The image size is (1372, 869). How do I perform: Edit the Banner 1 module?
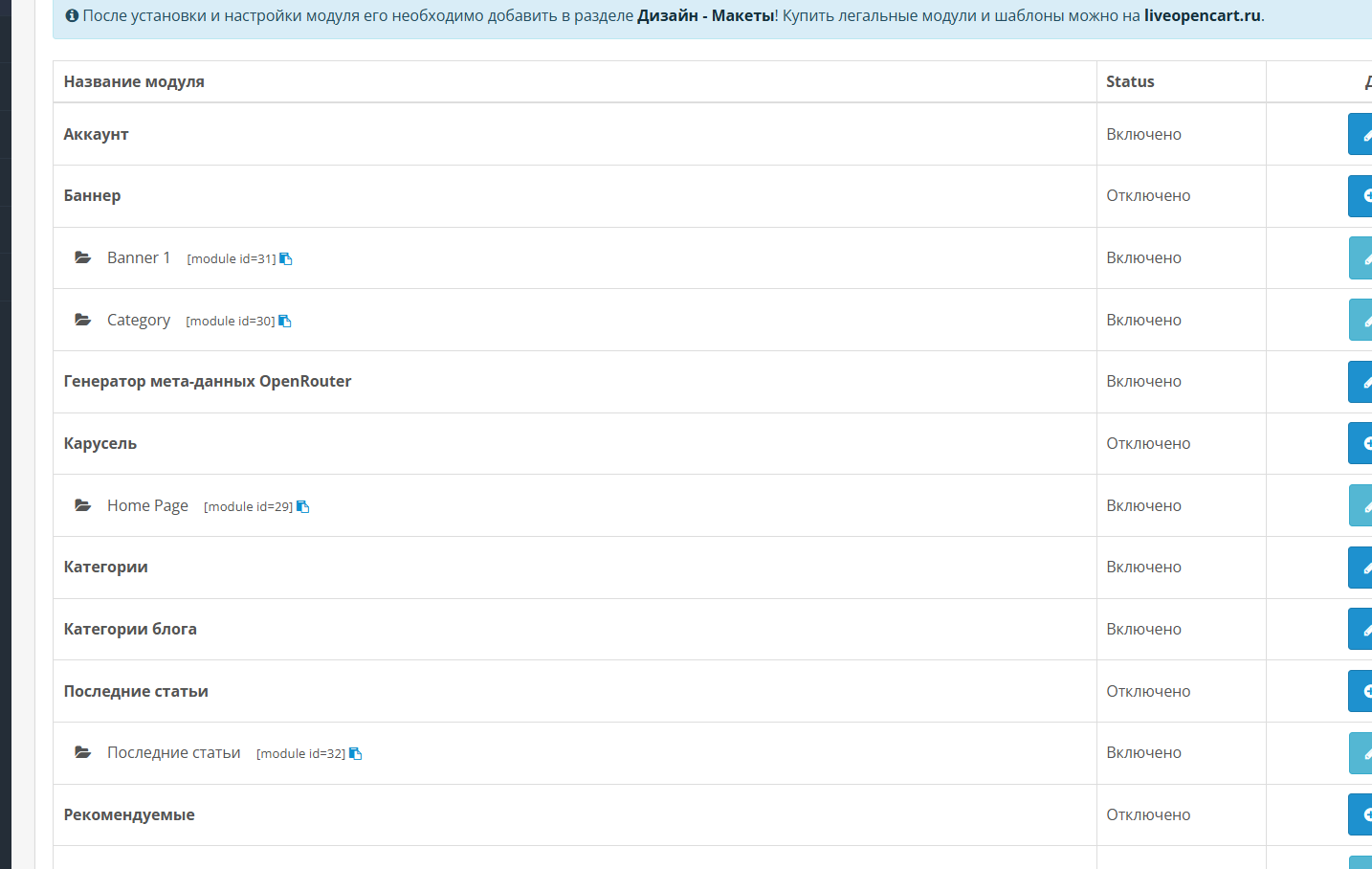[1361, 257]
